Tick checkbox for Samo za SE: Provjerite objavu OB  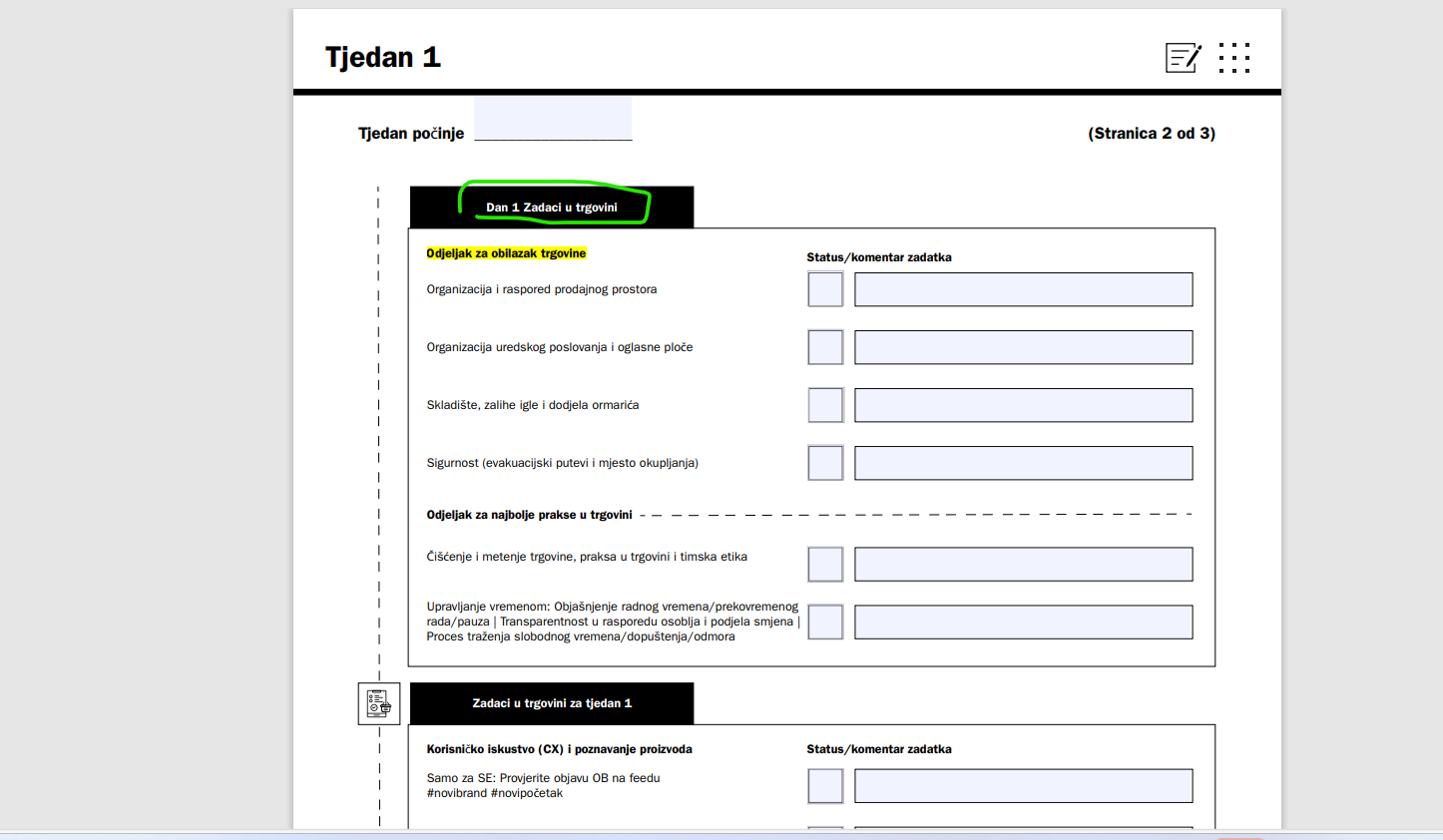click(825, 785)
